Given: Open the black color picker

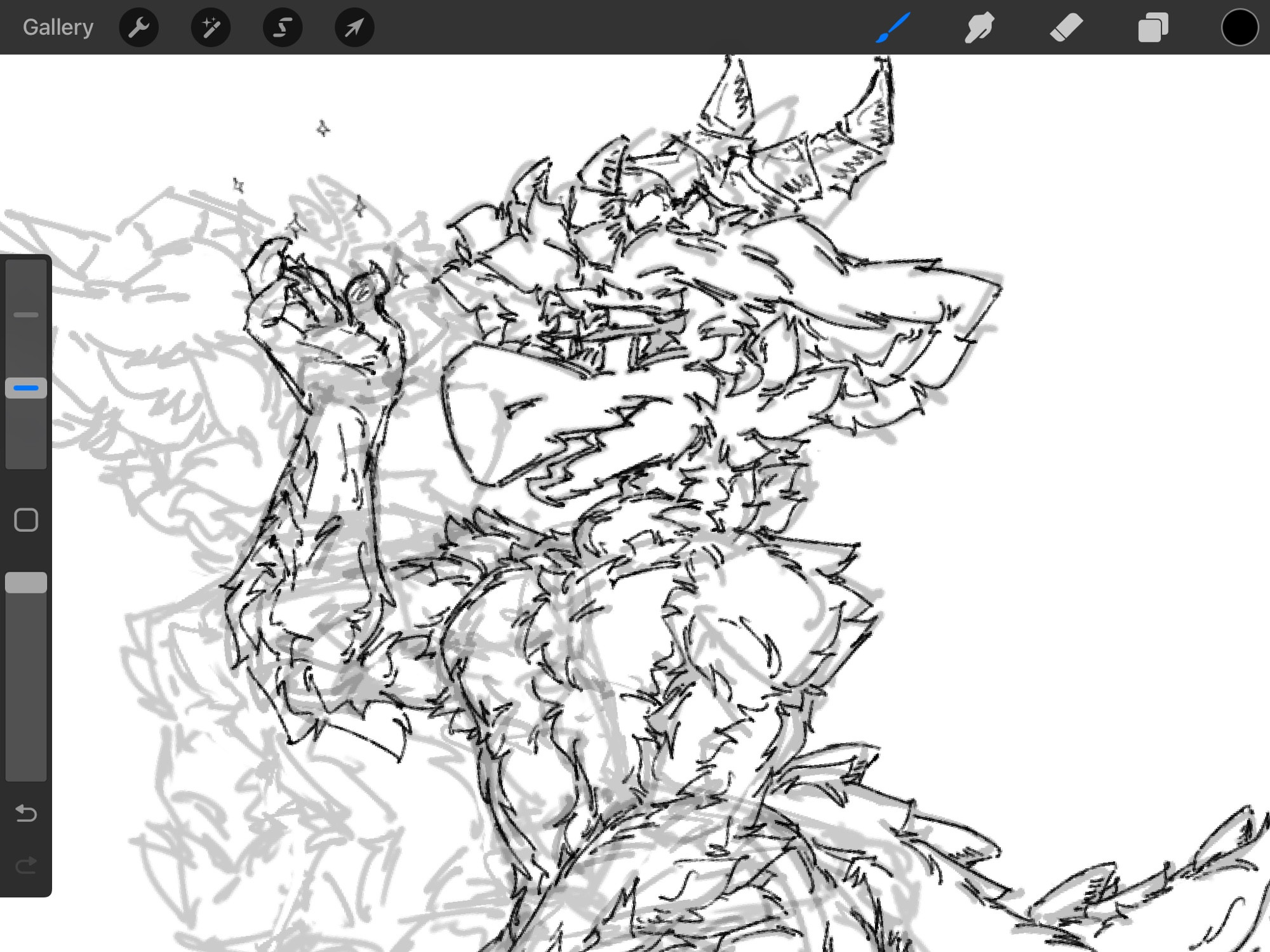Looking at the screenshot, I should tap(1240, 27).
